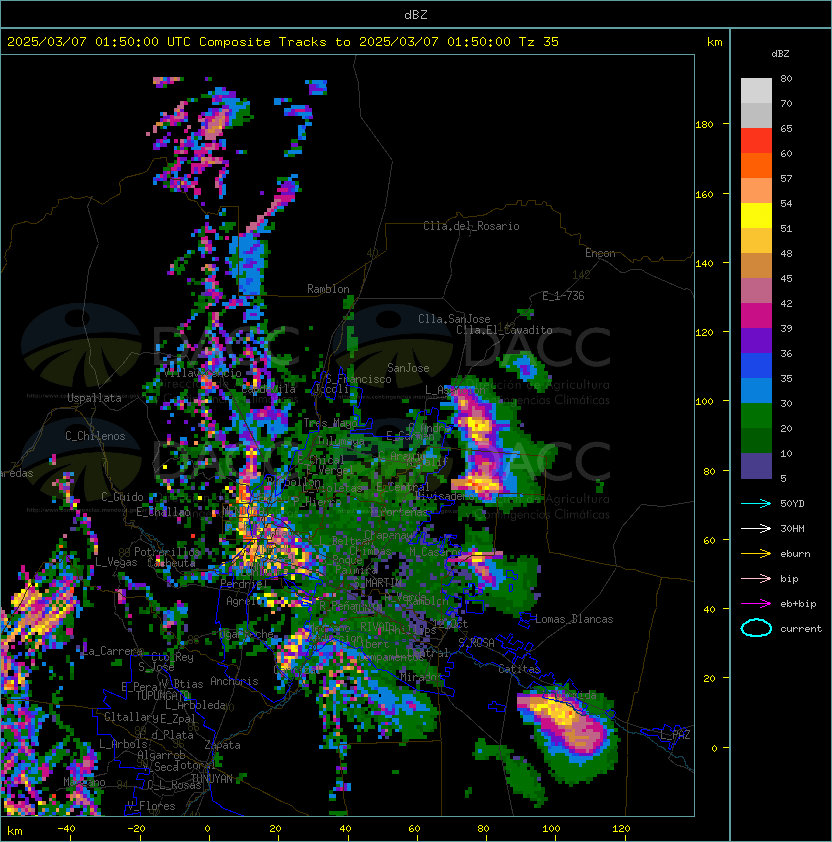
Task: Pick the magenta 39-42 dBZ swatch
Action: point(756,316)
